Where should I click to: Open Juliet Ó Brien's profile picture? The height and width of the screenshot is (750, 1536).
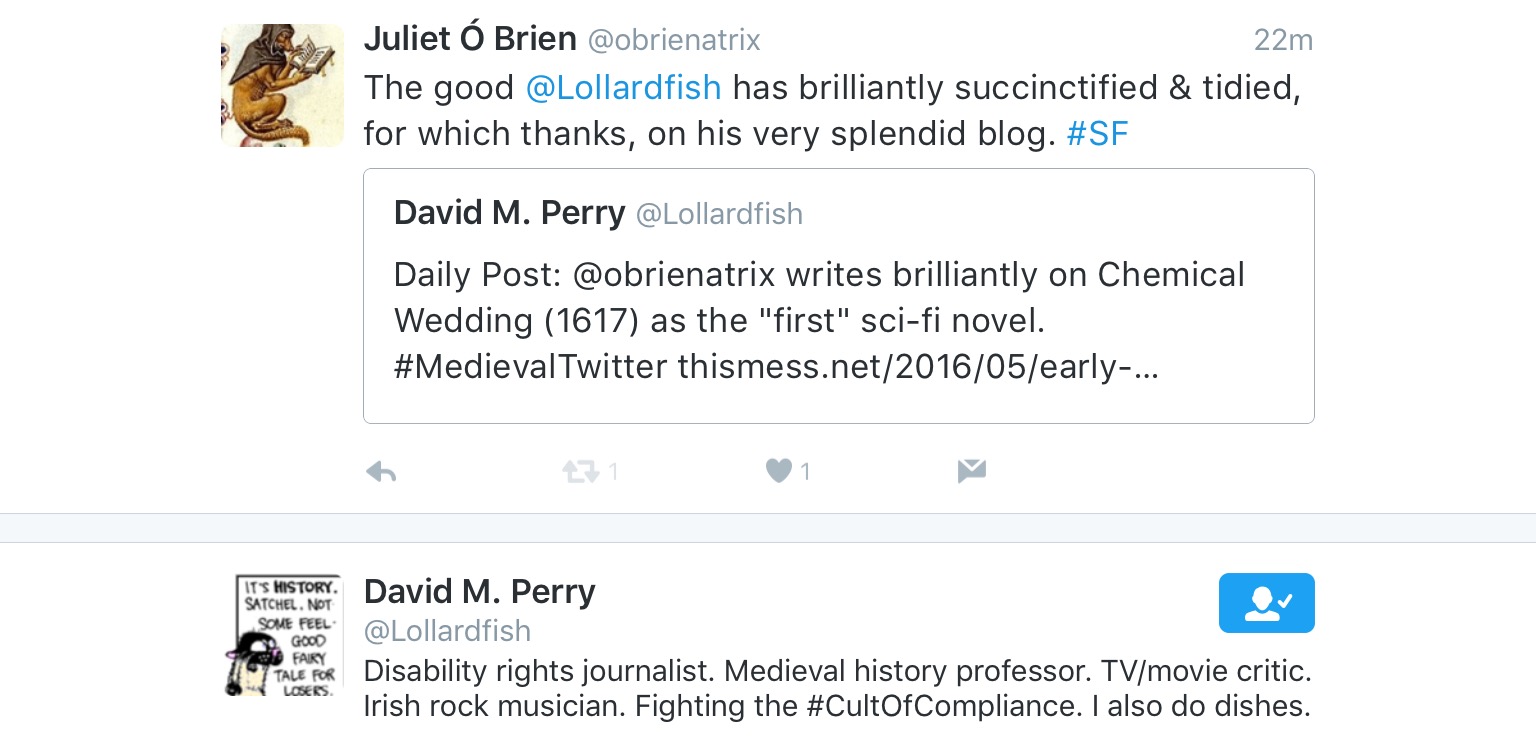coord(282,86)
